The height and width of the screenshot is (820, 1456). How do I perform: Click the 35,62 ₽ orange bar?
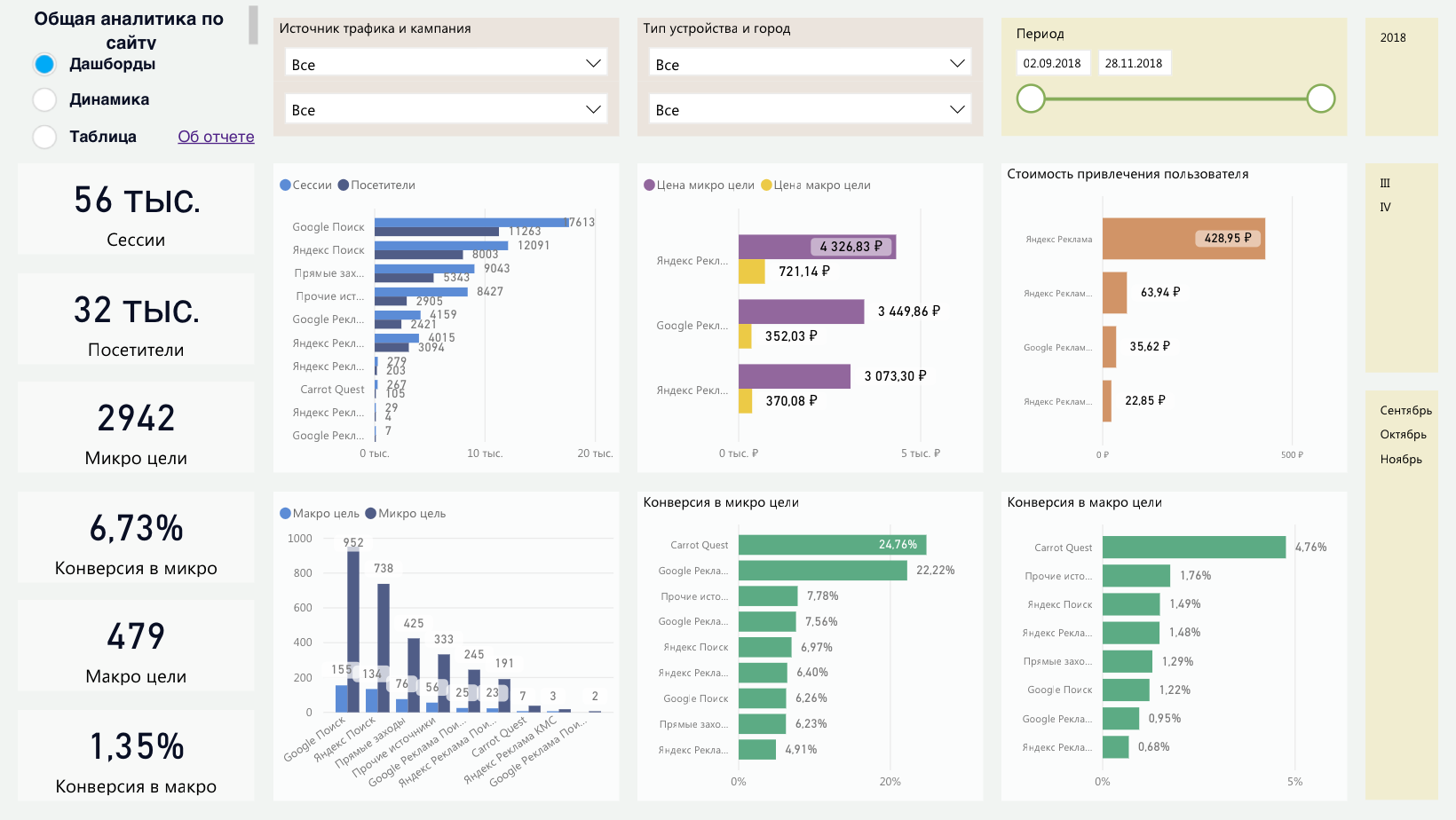pyautogui.click(x=1109, y=347)
